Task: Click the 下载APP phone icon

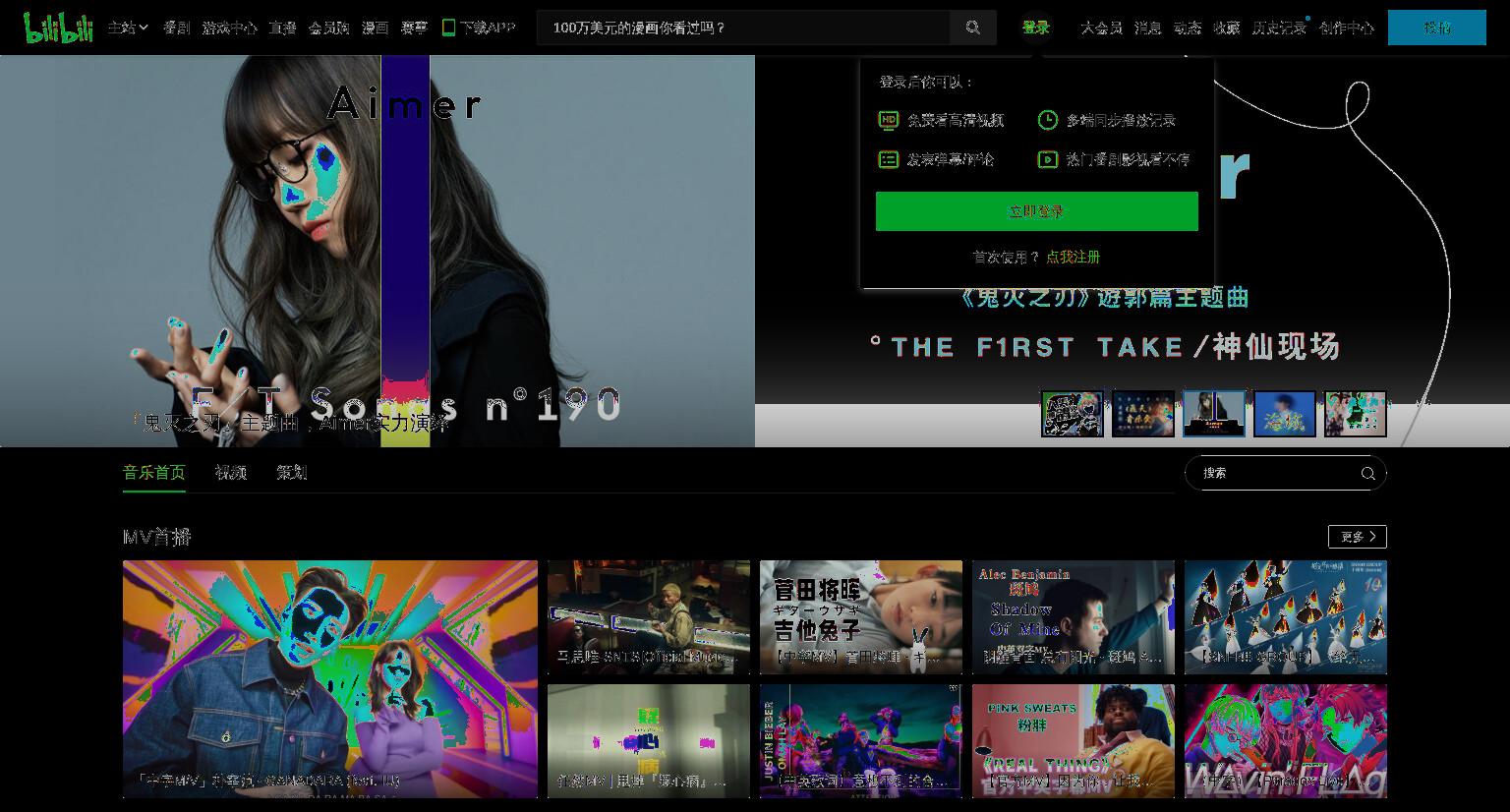Action: pyautogui.click(x=448, y=28)
